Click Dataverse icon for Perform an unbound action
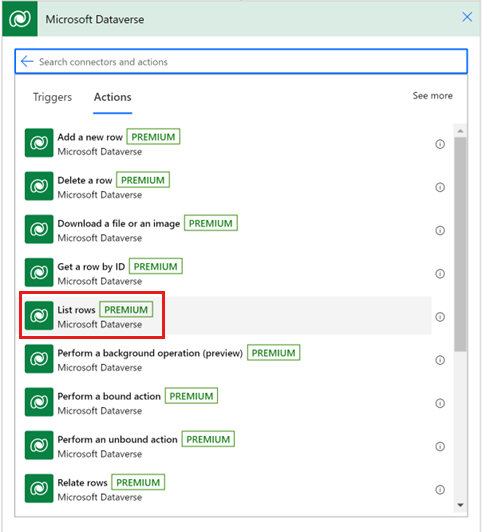 point(39,445)
